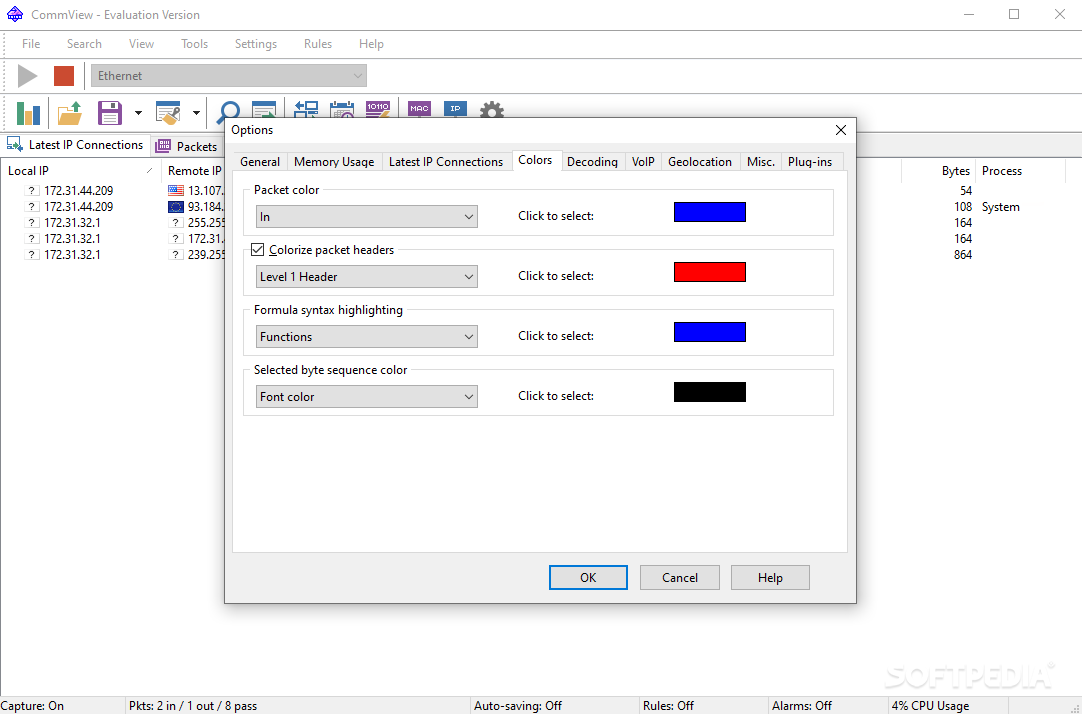Click the scheduler calendar icon
This screenshot has height=714, width=1082.
pyautogui.click(x=342, y=109)
